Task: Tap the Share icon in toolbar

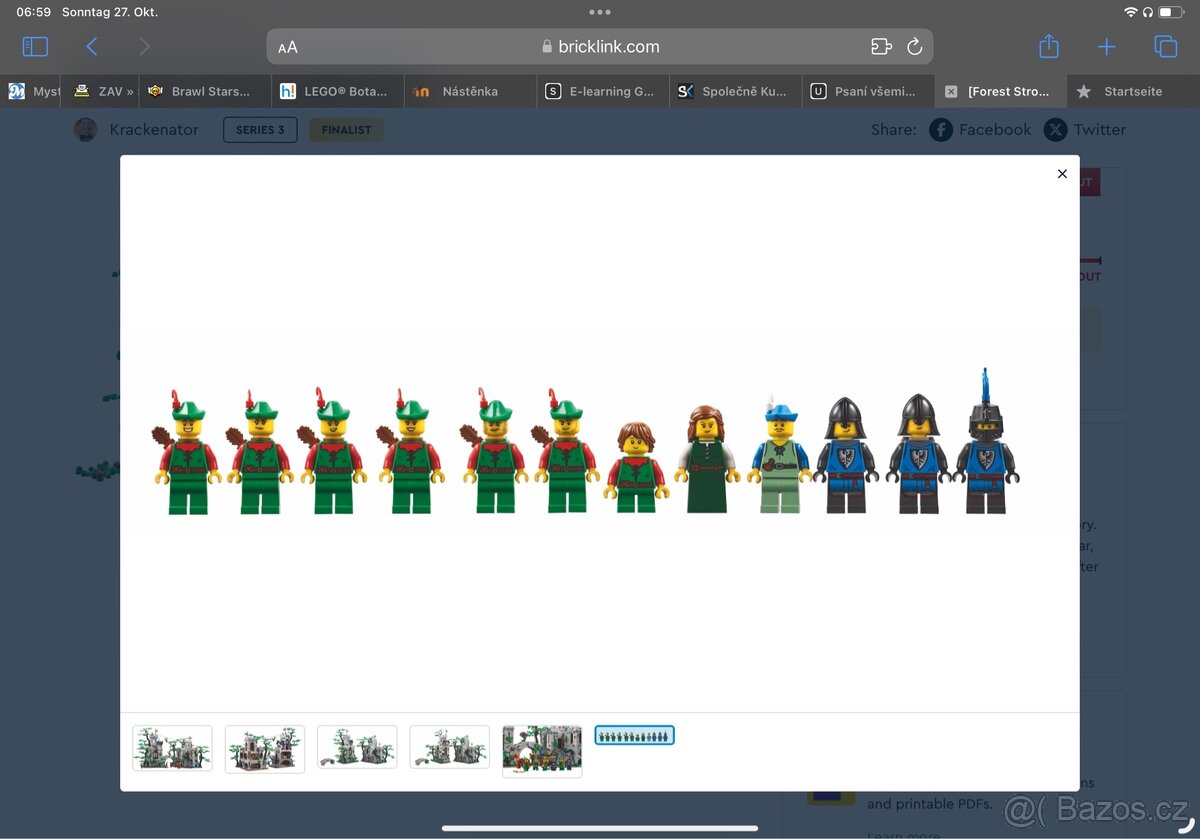Action: tap(1048, 46)
